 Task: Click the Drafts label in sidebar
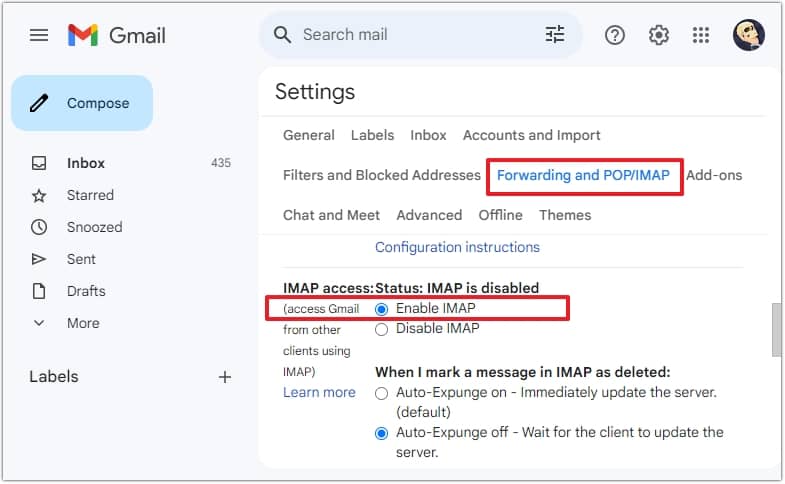click(86, 291)
